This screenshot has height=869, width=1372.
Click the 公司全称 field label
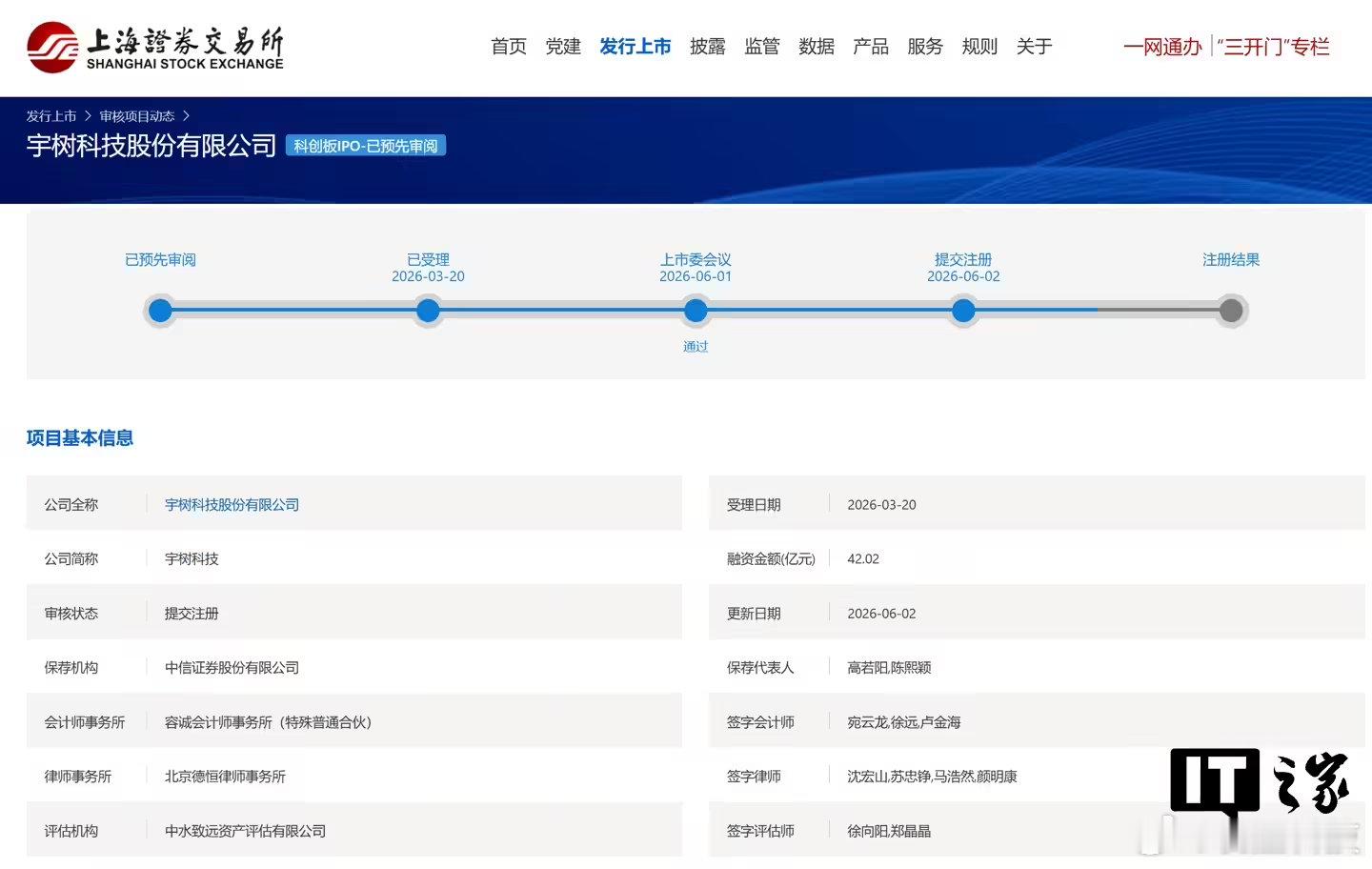71,504
